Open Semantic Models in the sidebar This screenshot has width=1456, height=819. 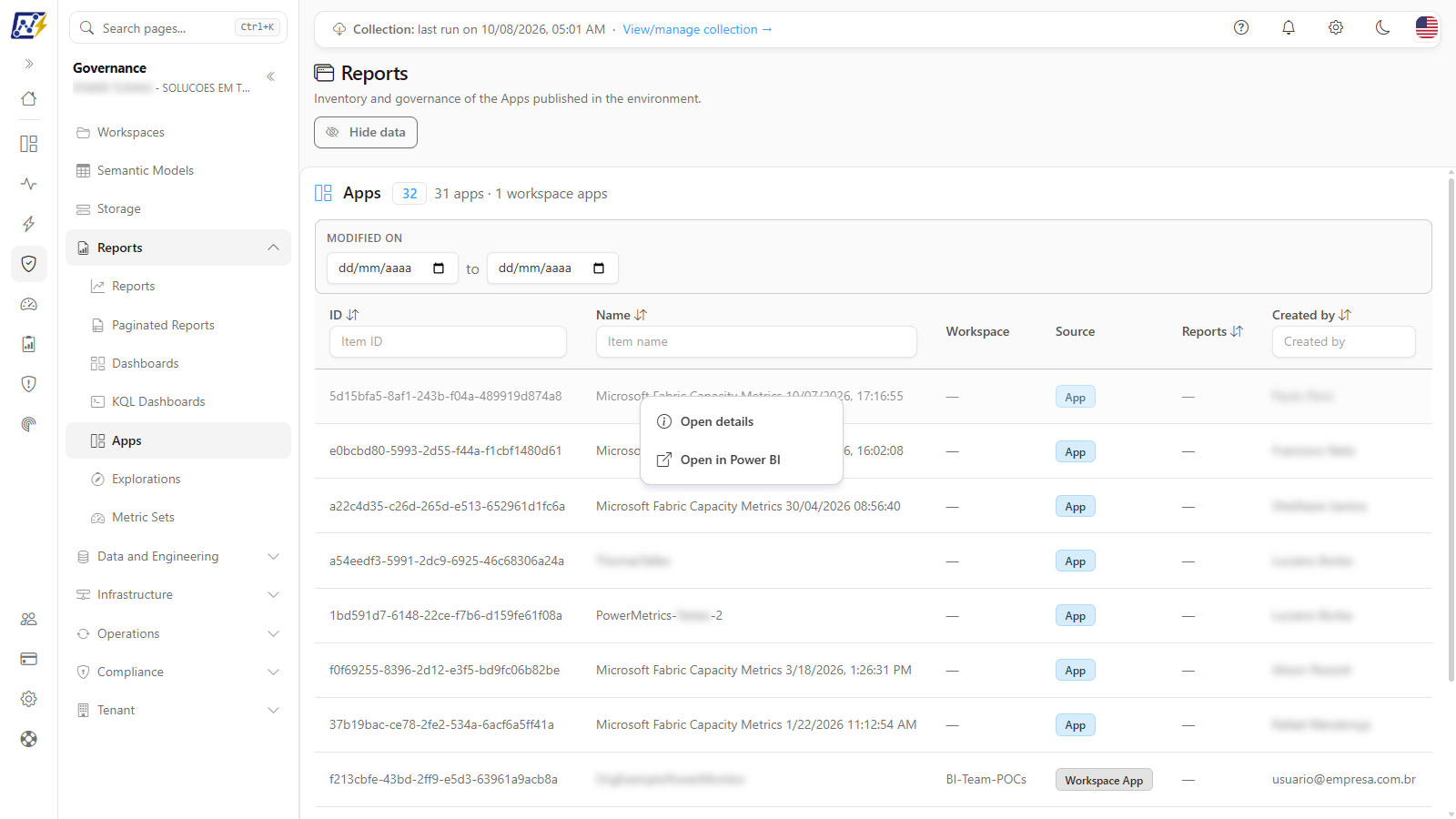click(x=178, y=171)
